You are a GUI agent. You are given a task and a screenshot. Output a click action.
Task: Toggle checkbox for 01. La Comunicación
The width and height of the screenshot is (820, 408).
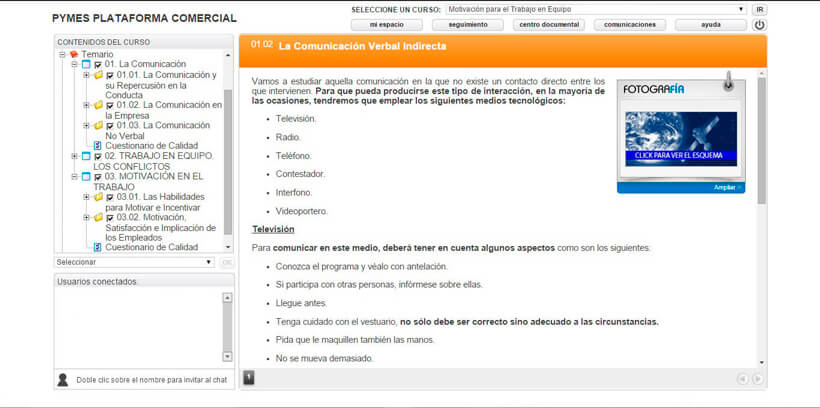tap(98, 65)
